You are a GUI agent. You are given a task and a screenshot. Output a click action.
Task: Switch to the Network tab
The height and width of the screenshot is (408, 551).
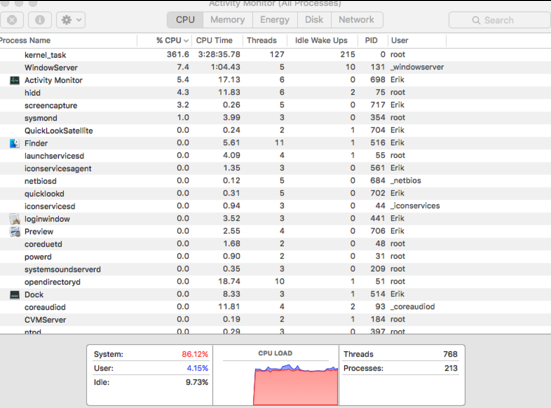356,20
